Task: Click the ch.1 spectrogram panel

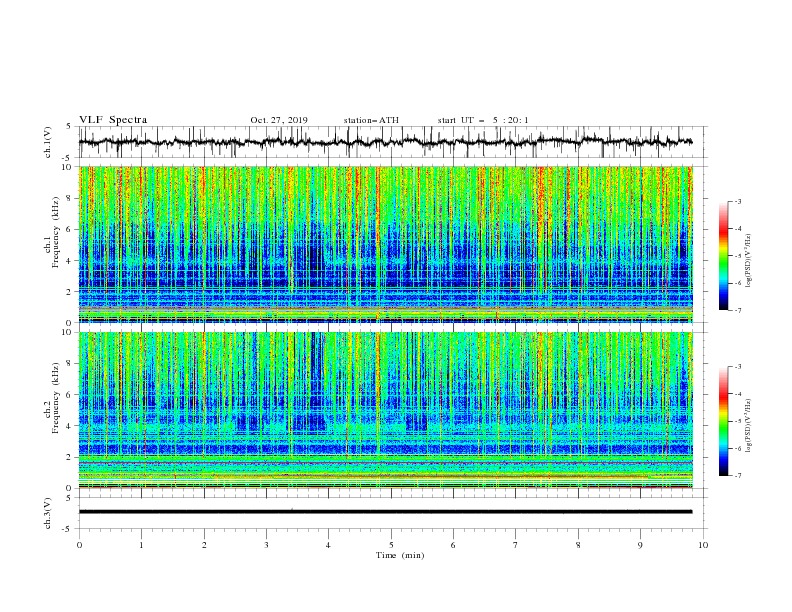Action: (386, 244)
